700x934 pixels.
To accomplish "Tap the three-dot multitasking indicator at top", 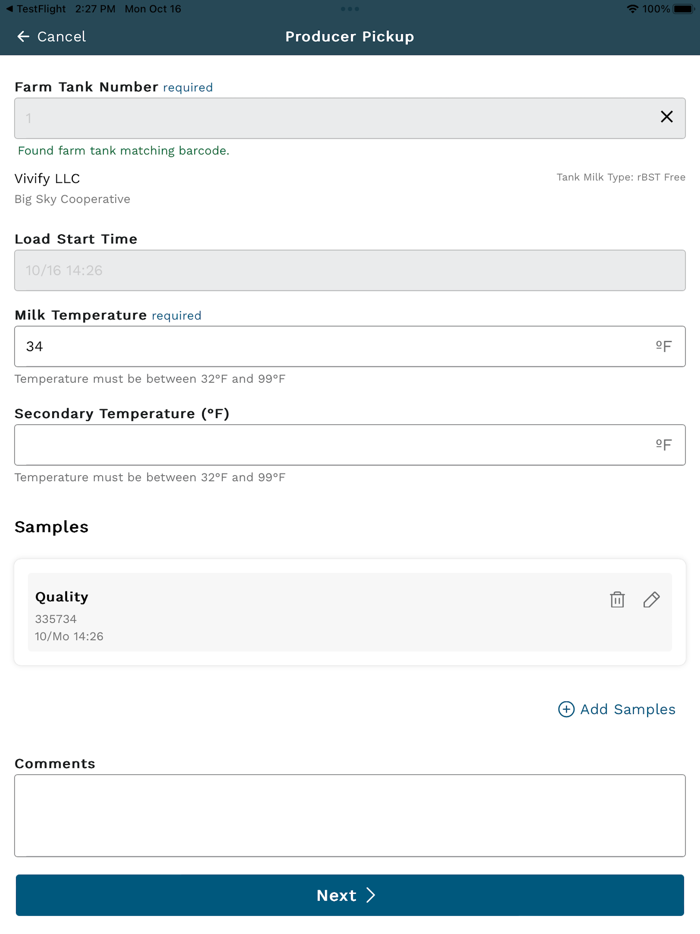I will pyautogui.click(x=350, y=9).
